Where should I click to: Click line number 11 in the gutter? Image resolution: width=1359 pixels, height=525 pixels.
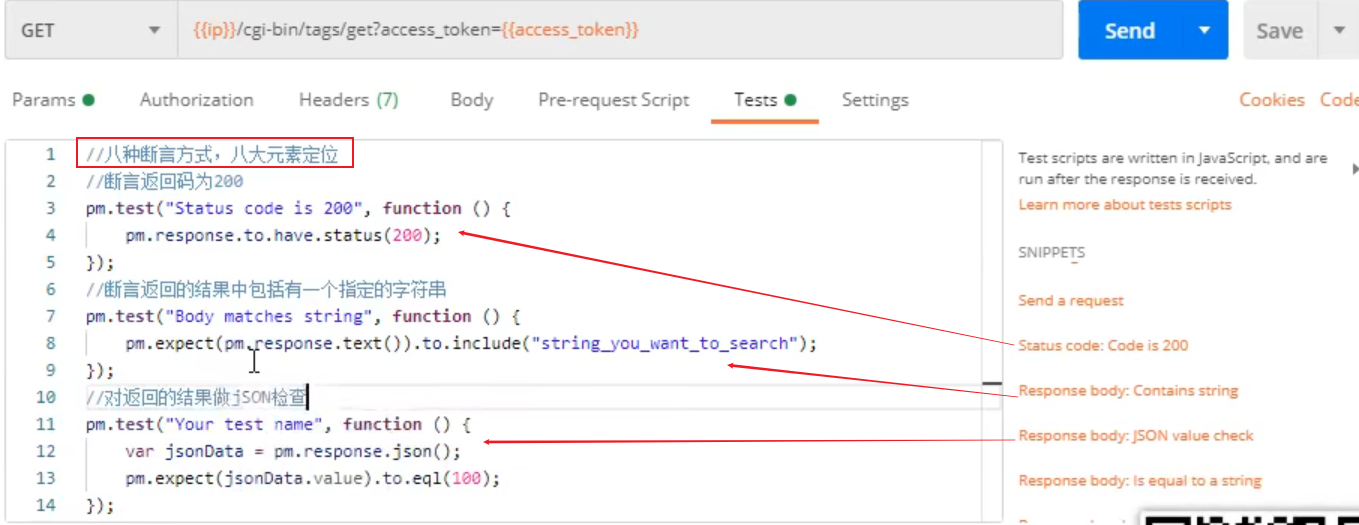[46, 424]
